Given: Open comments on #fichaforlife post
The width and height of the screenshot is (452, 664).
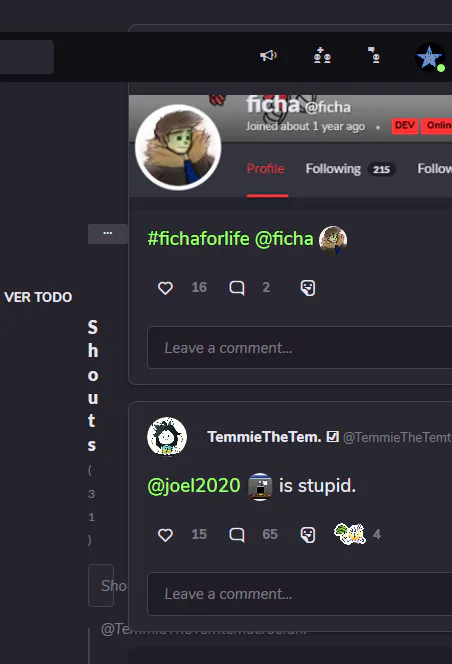Looking at the screenshot, I should pyautogui.click(x=237, y=288).
